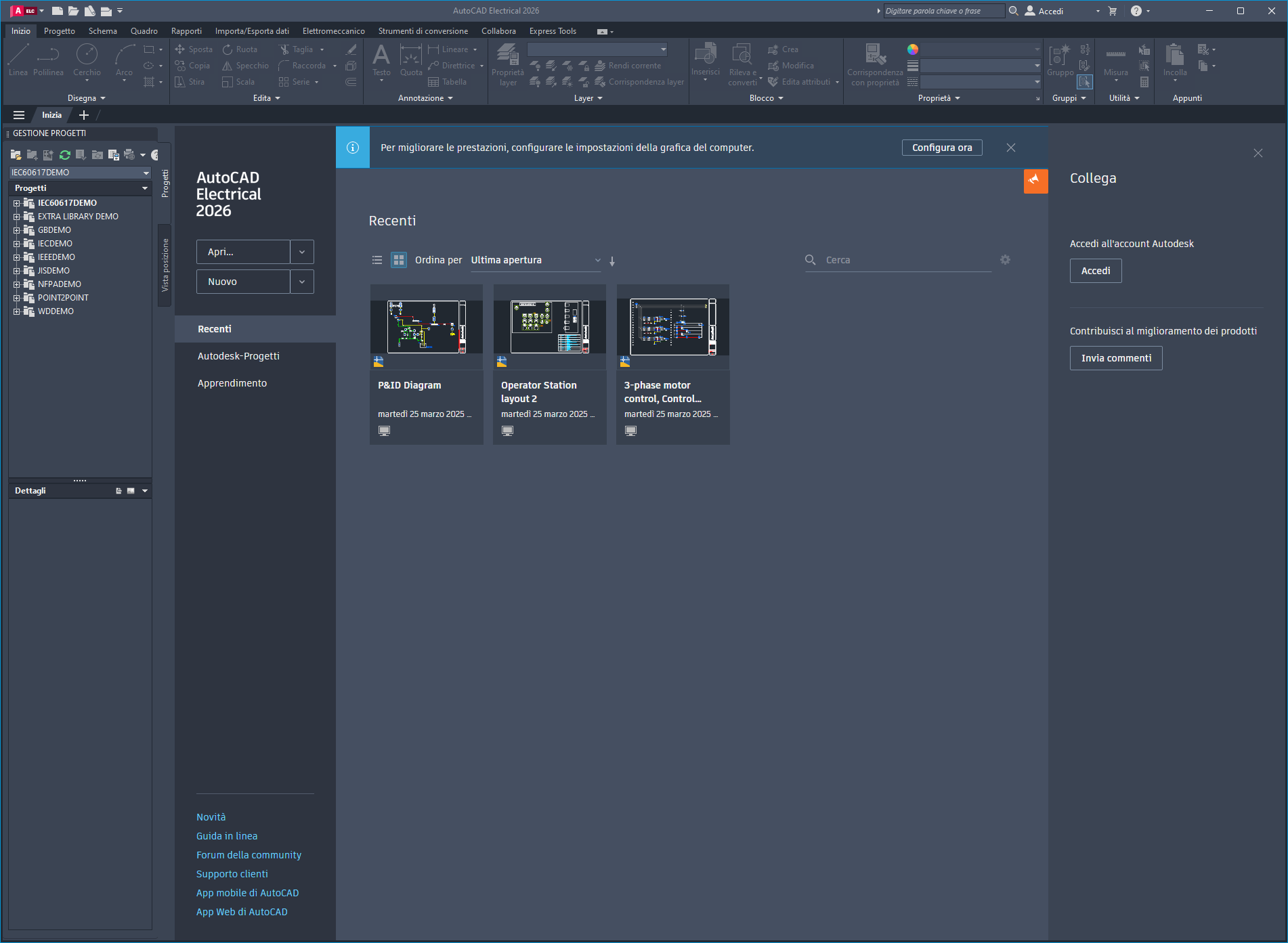Open the Apprendimento section
This screenshot has width=1288, height=943.
click(x=232, y=383)
